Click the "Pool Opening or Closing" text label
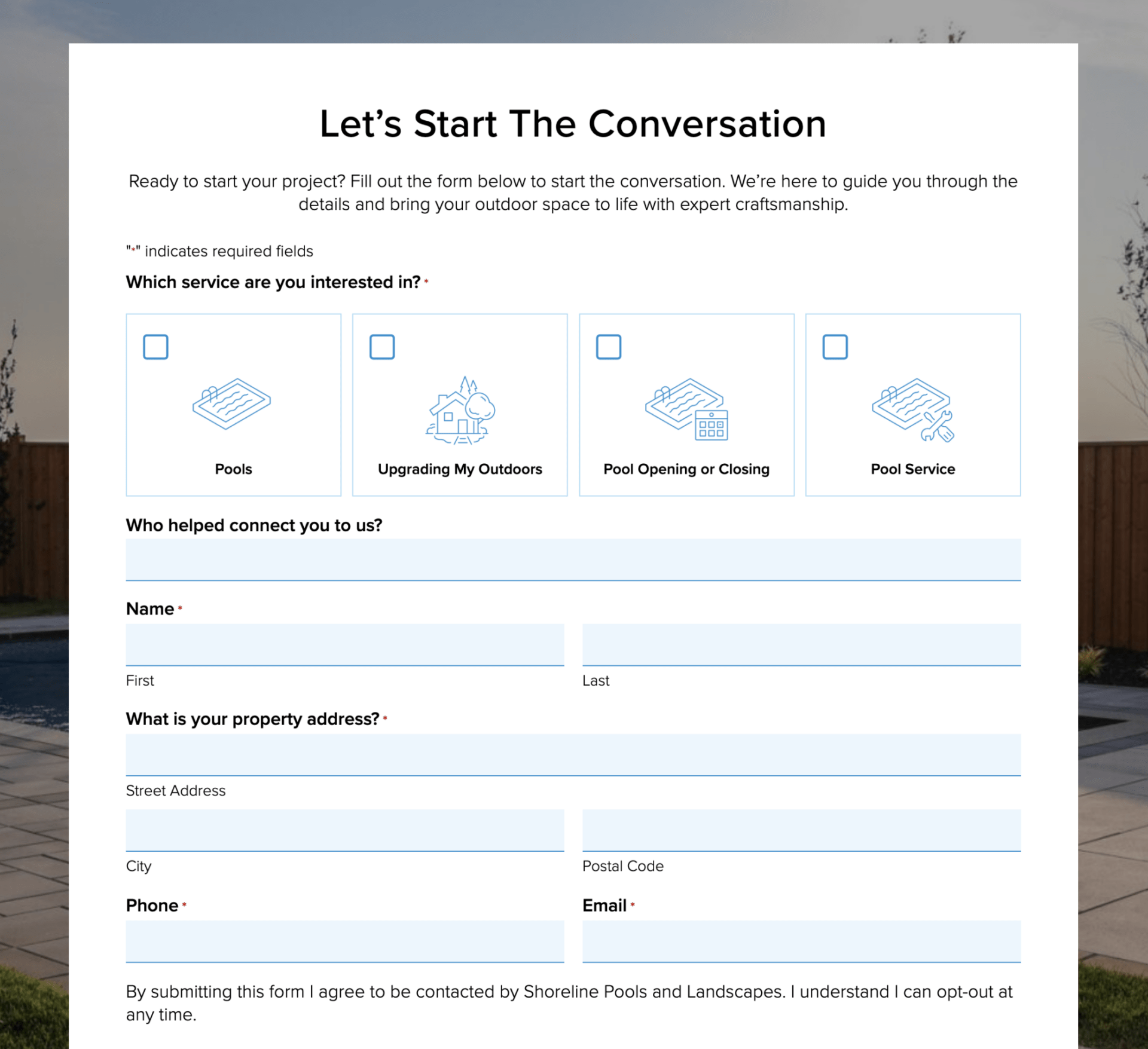The image size is (1148, 1049). (686, 469)
